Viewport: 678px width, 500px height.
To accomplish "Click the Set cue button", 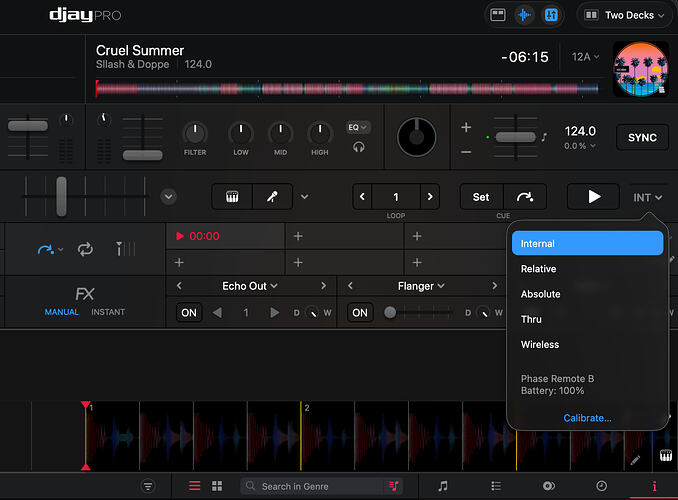I will tap(481, 197).
